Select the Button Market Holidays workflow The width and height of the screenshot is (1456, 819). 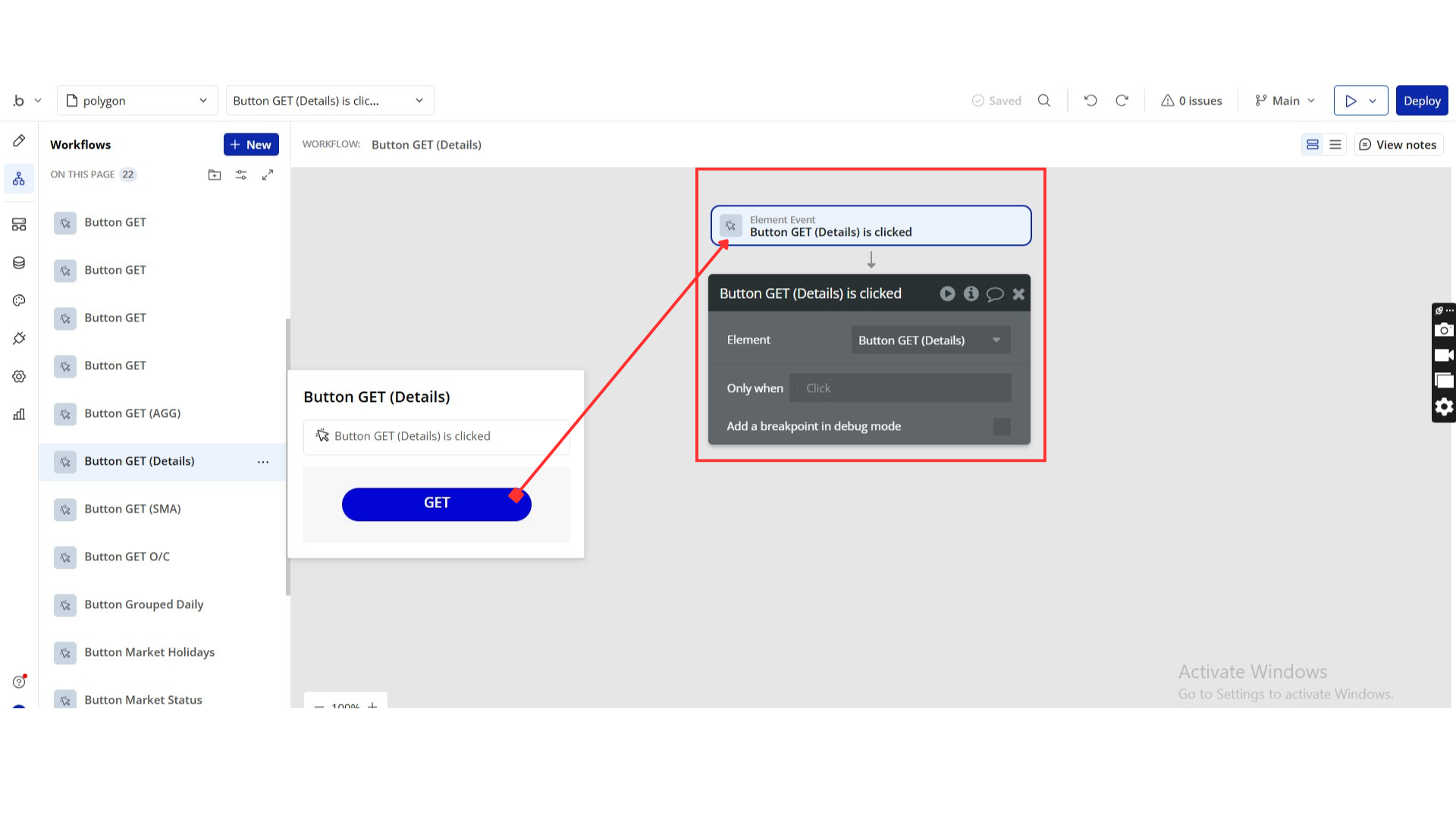tap(149, 652)
